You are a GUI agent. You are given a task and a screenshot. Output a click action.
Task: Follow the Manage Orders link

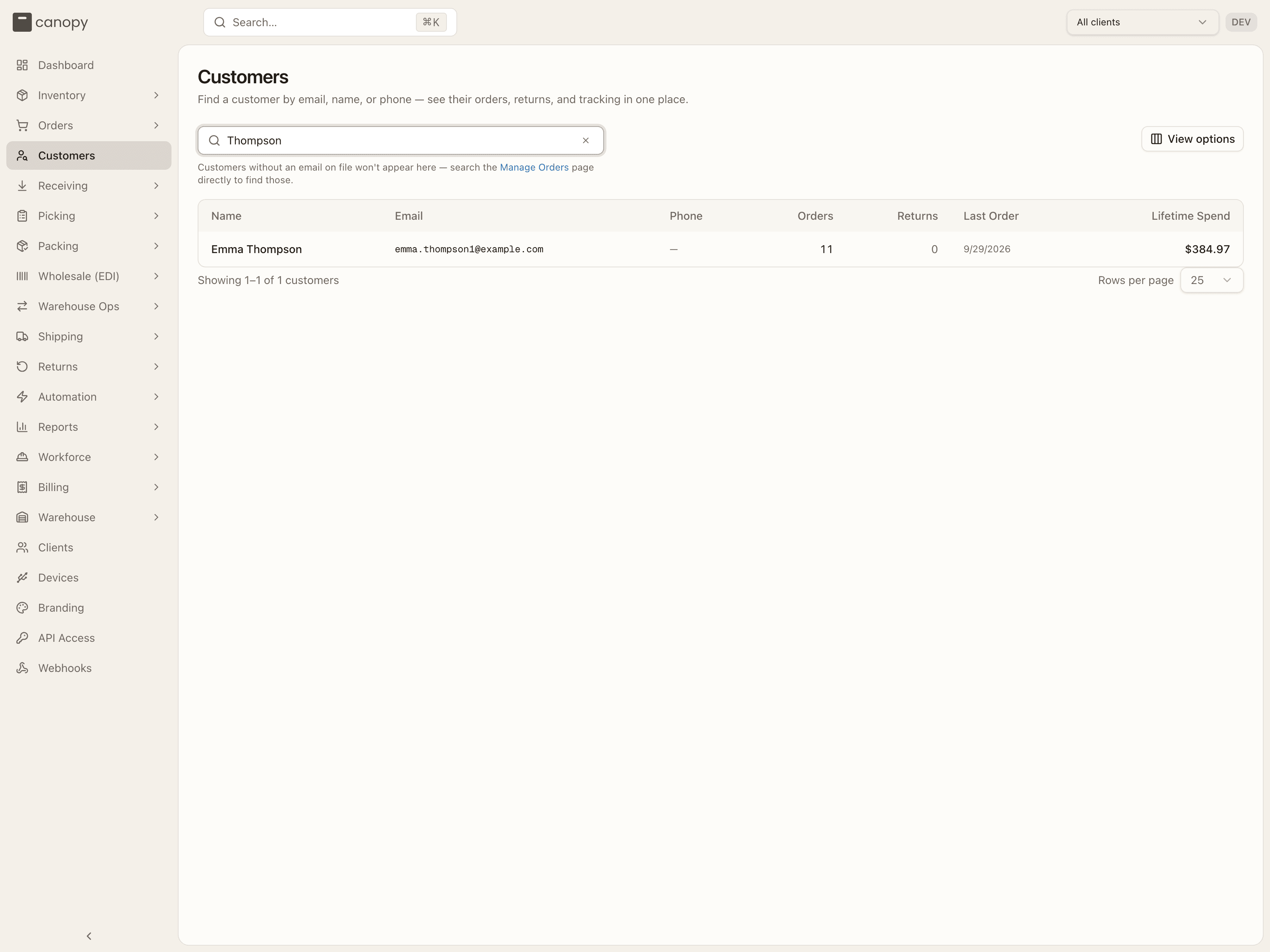(534, 167)
